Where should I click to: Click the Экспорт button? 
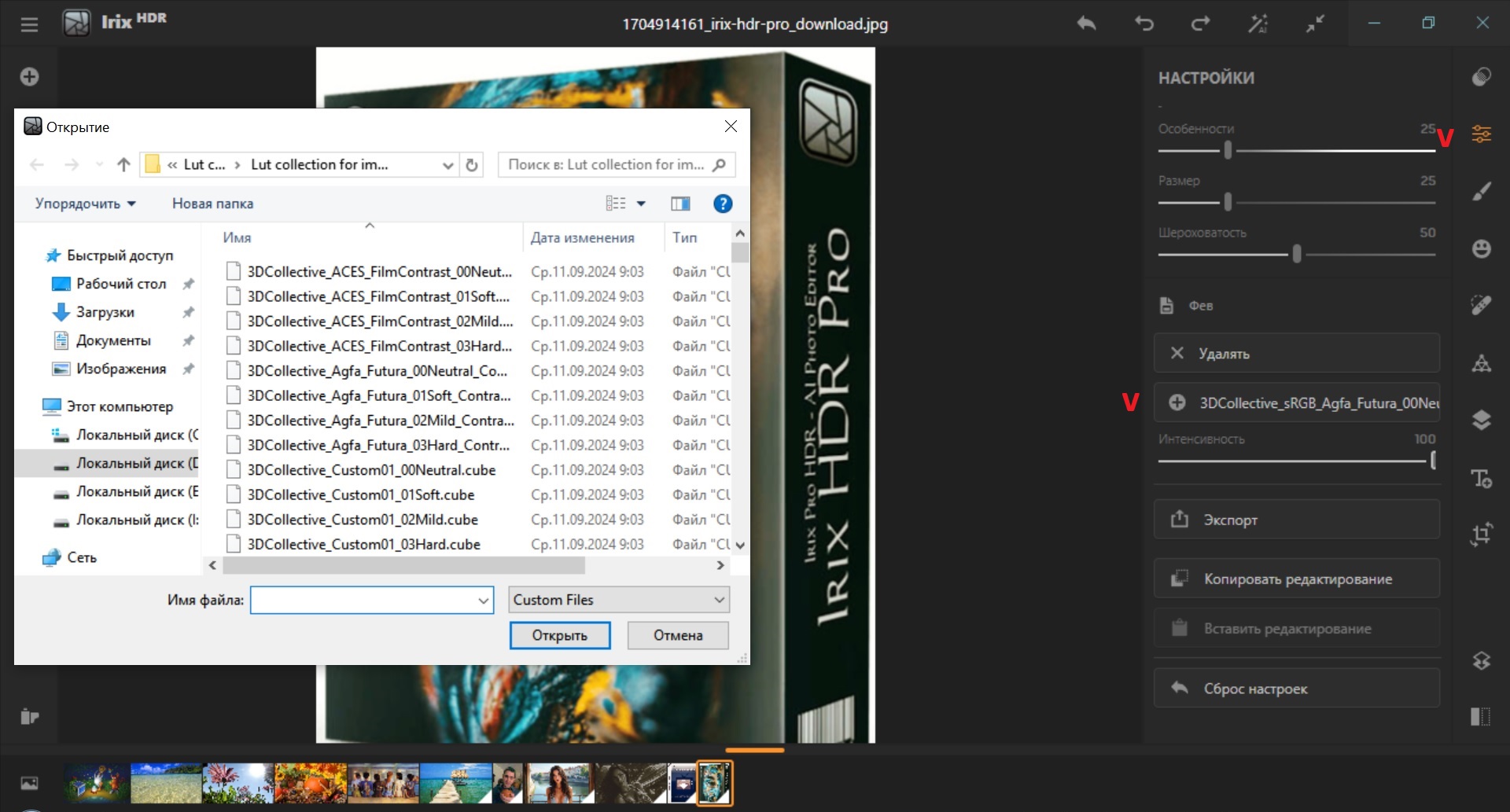[x=1296, y=520]
